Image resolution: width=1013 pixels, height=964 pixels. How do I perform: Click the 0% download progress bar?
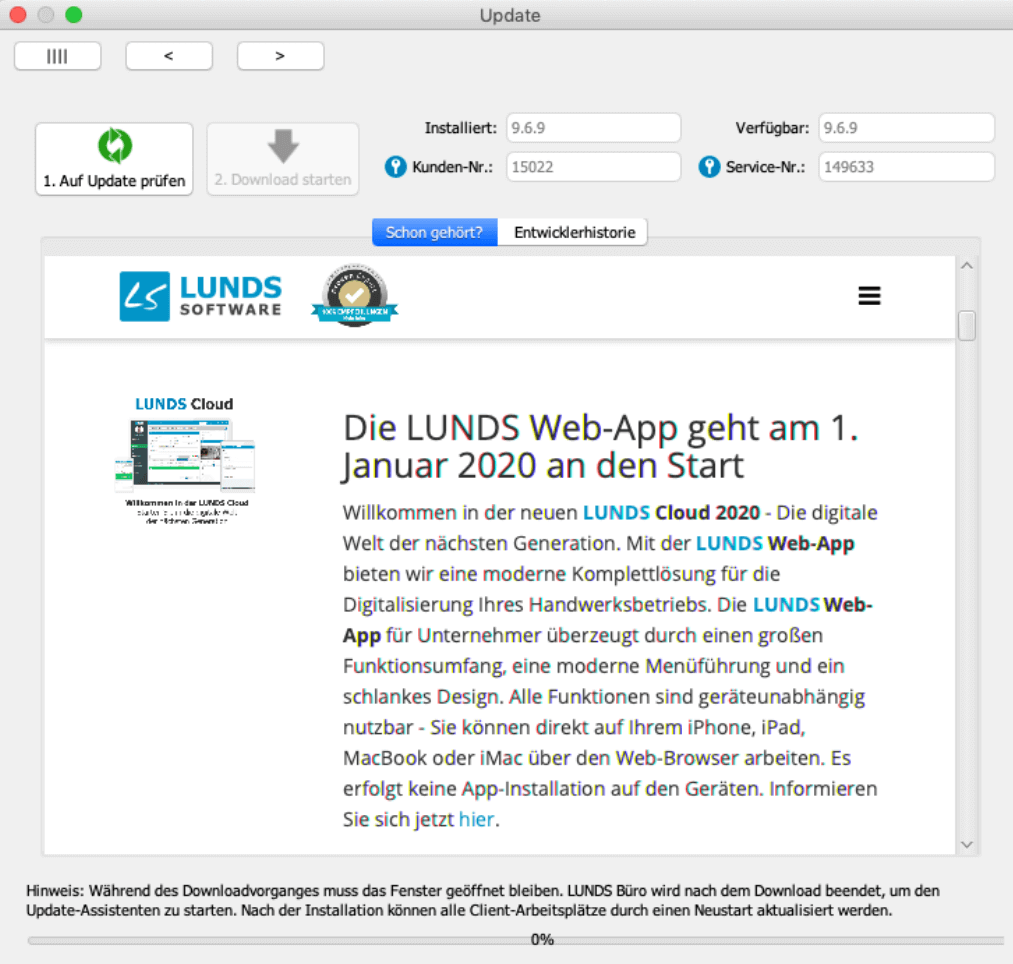tap(516, 940)
